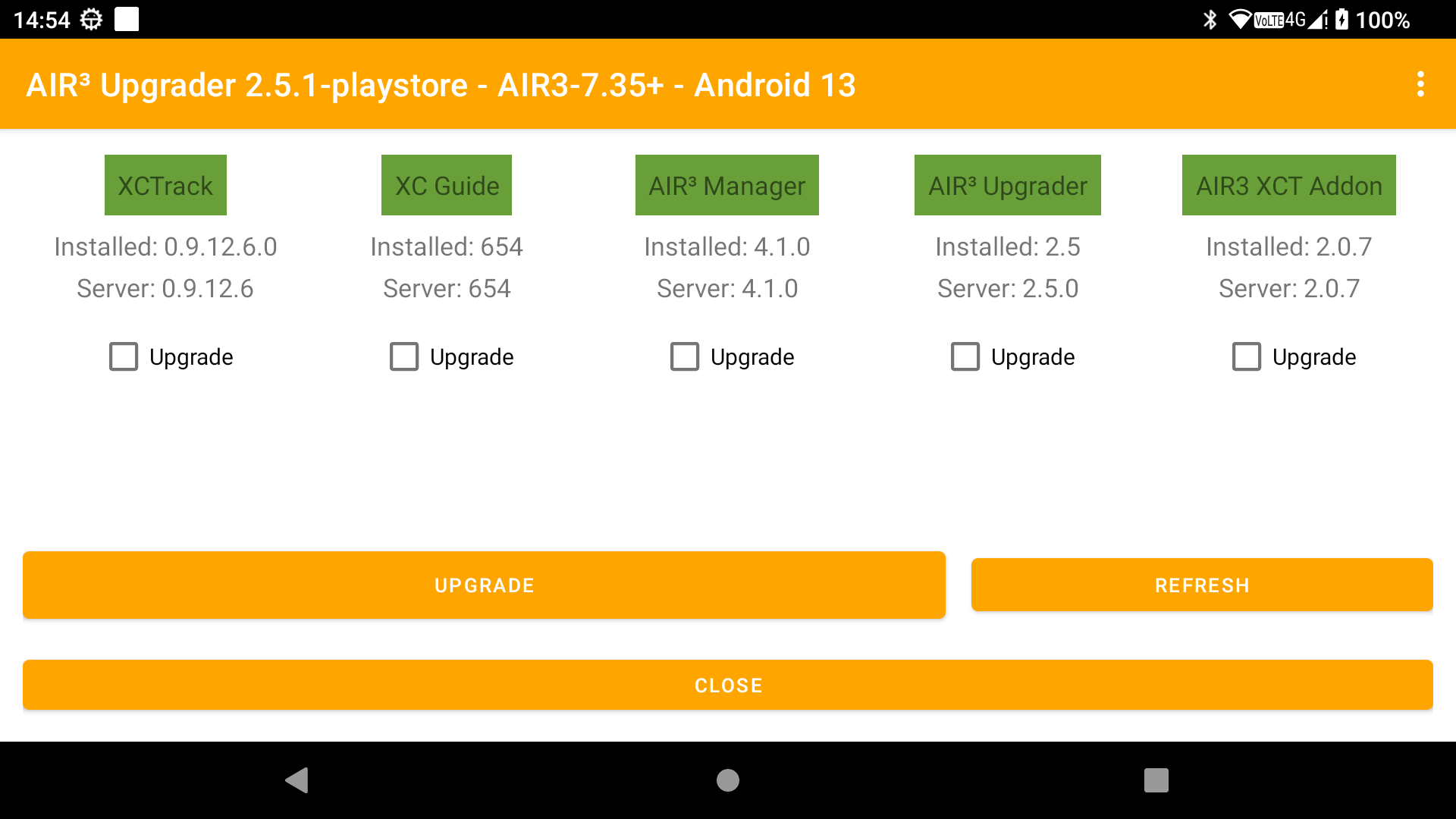Check the XCTrack Upgrade checkbox
The image size is (1456, 819).
[124, 356]
